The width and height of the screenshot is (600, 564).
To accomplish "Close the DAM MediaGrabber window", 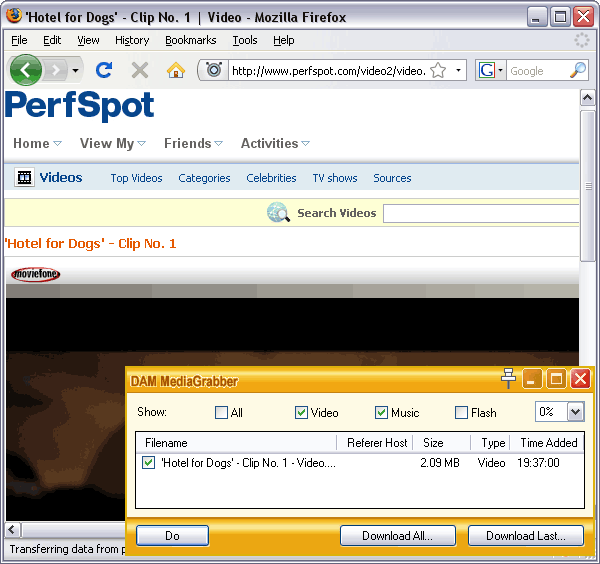I will click(x=580, y=379).
